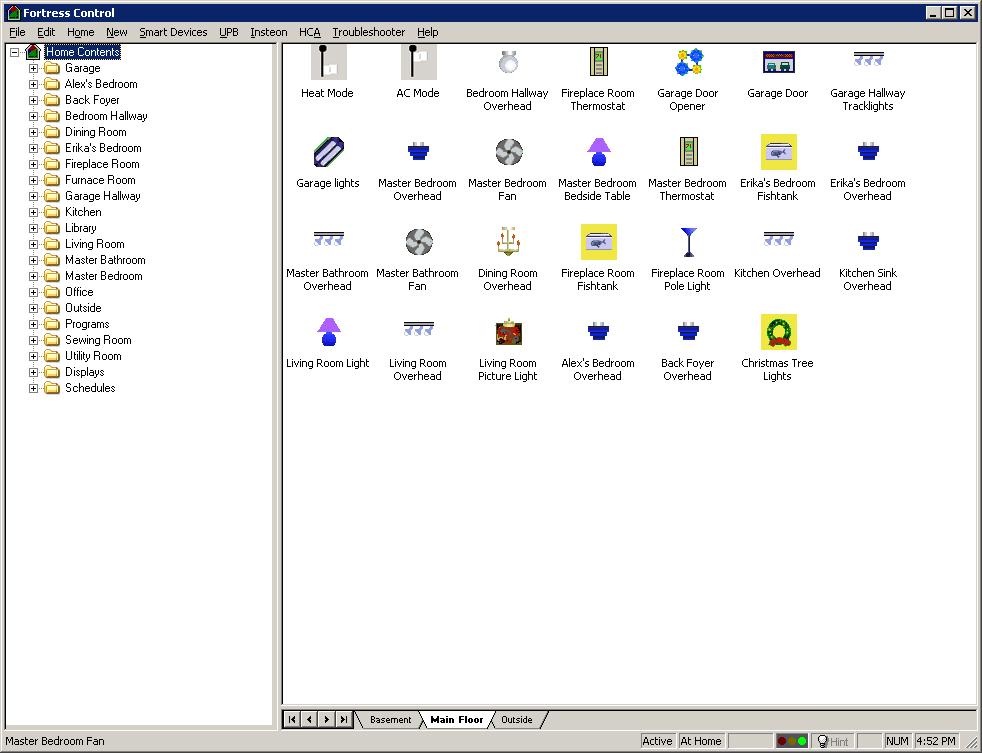Select the Fireplace Room Thermostat icon
Image resolution: width=982 pixels, height=753 pixels.
point(598,63)
